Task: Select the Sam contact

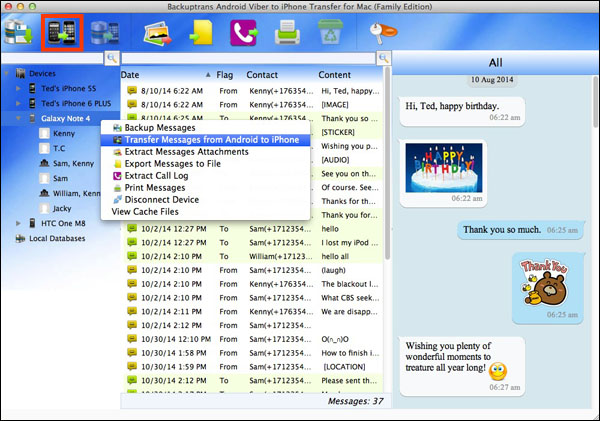Action: coord(60,178)
